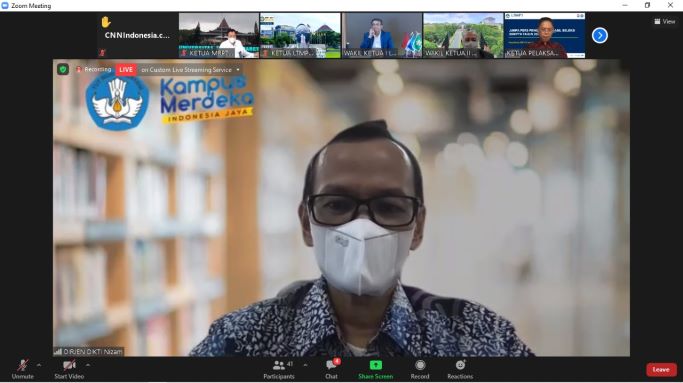The height and width of the screenshot is (383, 683).
Task: Select the CNNIndonesia participant tile
Action: point(137,35)
